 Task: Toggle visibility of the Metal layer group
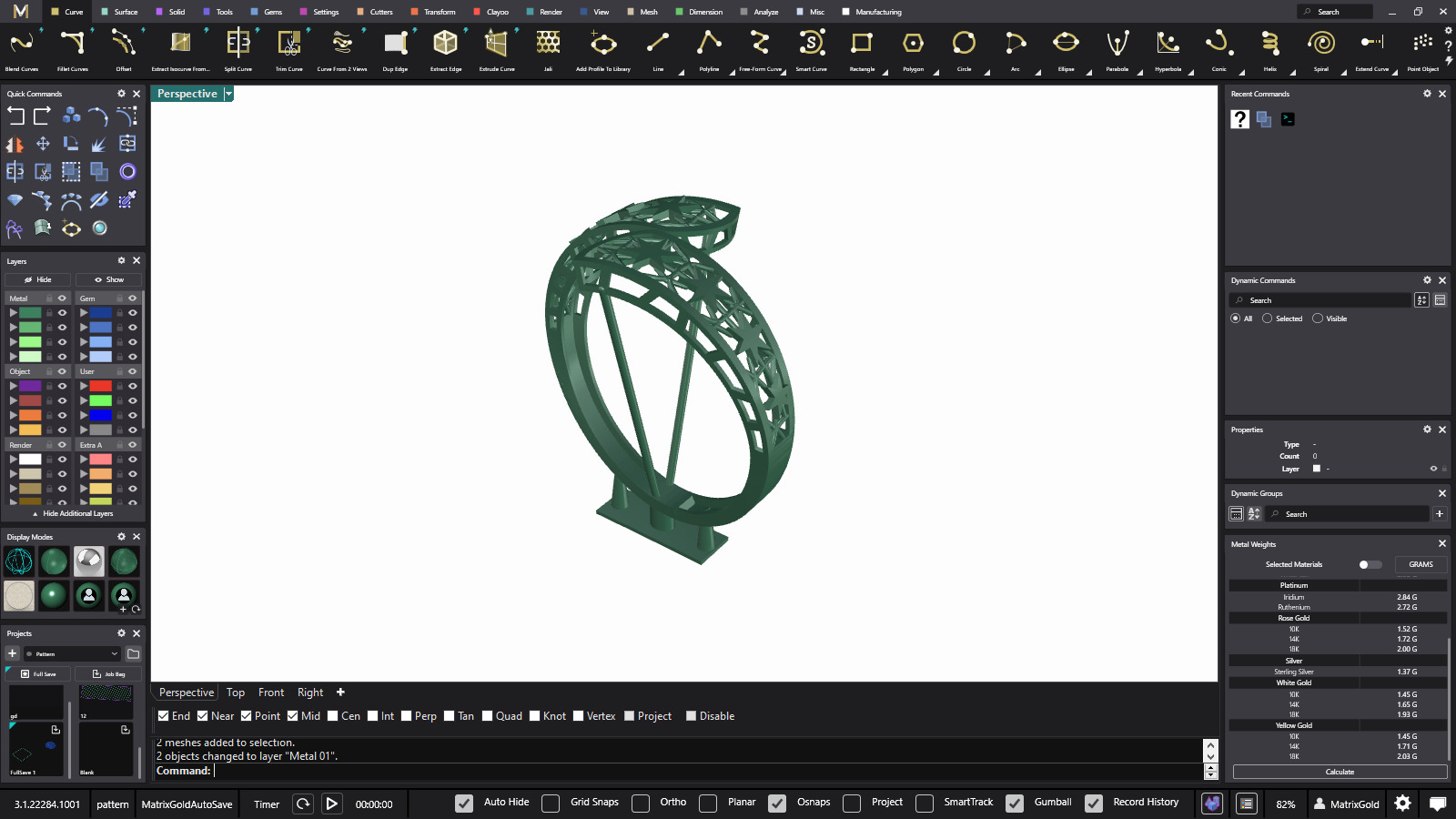click(63, 298)
